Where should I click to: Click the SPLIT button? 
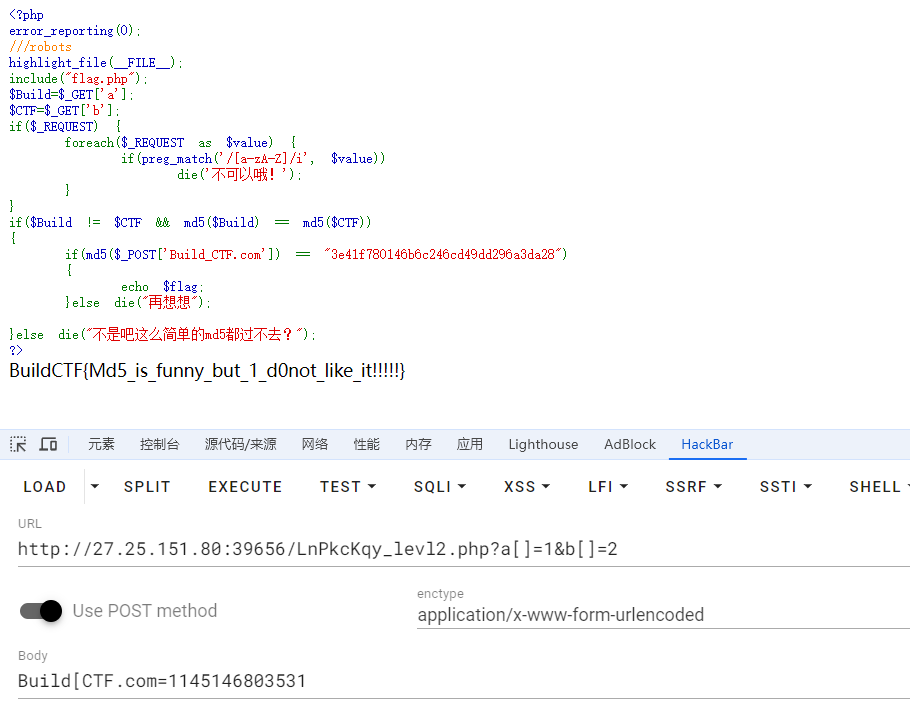point(147,487)
